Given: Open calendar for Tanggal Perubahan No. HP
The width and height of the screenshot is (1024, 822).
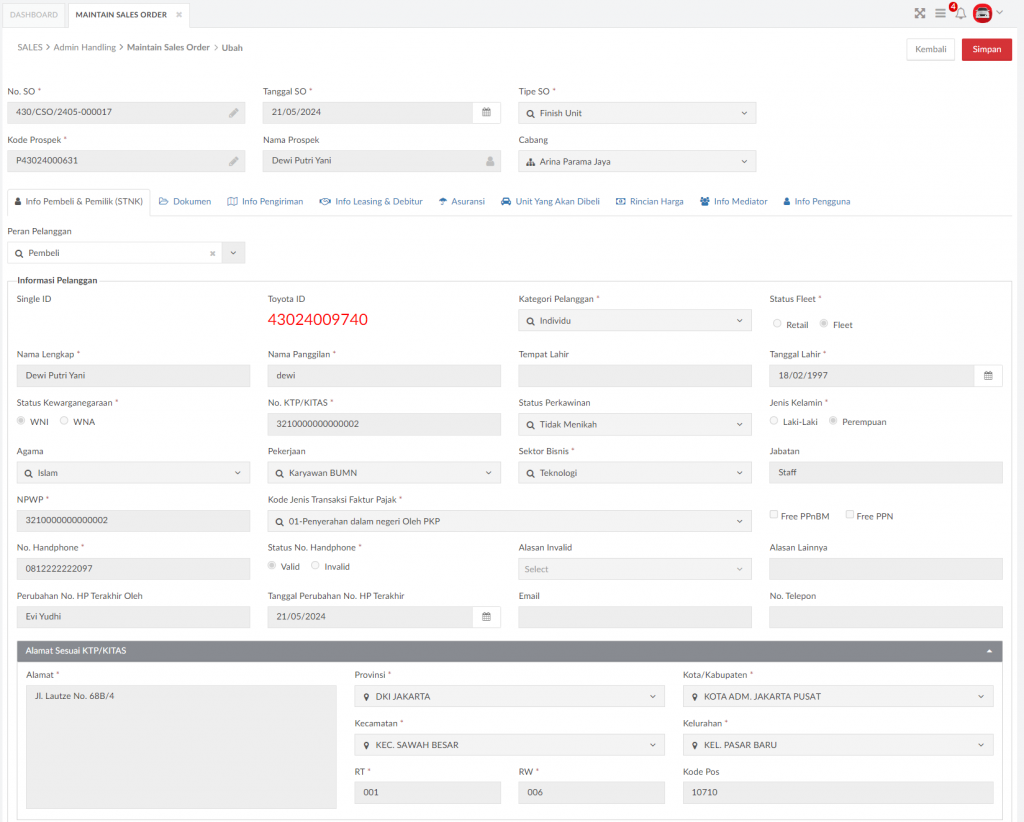Looking at the screenshot, I should (x=487, y=616).
